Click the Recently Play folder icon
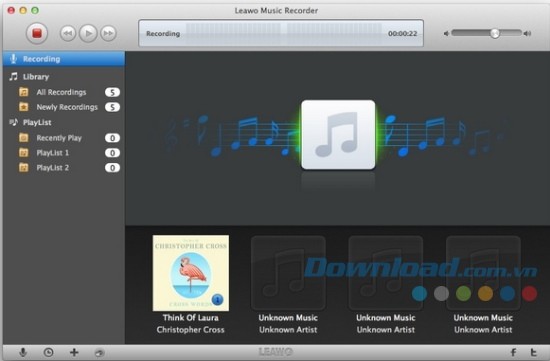 pyautogui.click(x=24, y=138)
